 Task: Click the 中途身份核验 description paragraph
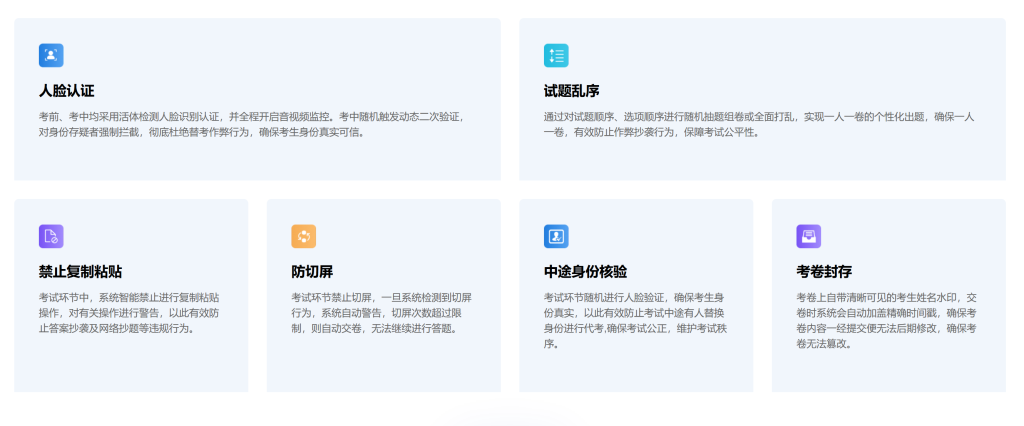(x=634, y=320)
